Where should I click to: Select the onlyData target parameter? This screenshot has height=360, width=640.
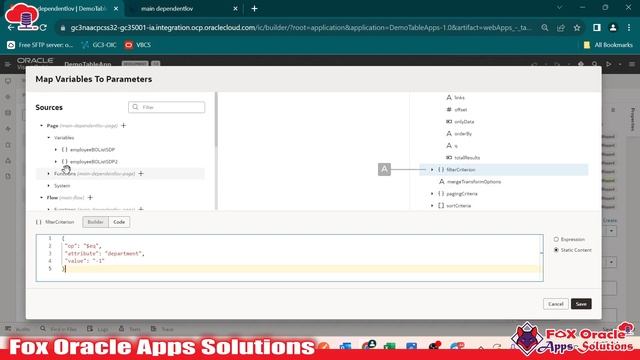(x=464, y=122)
